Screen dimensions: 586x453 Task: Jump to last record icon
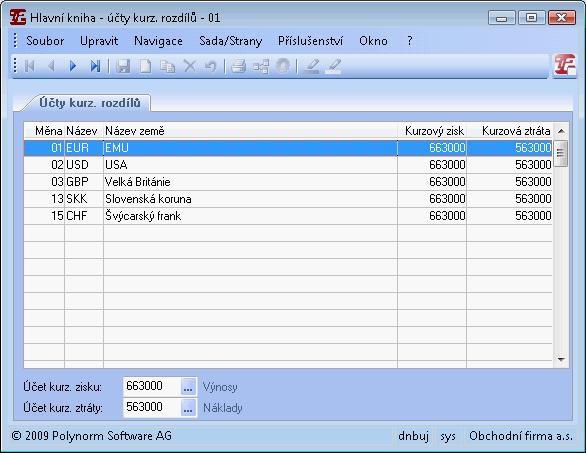click(x=95, y=67)
